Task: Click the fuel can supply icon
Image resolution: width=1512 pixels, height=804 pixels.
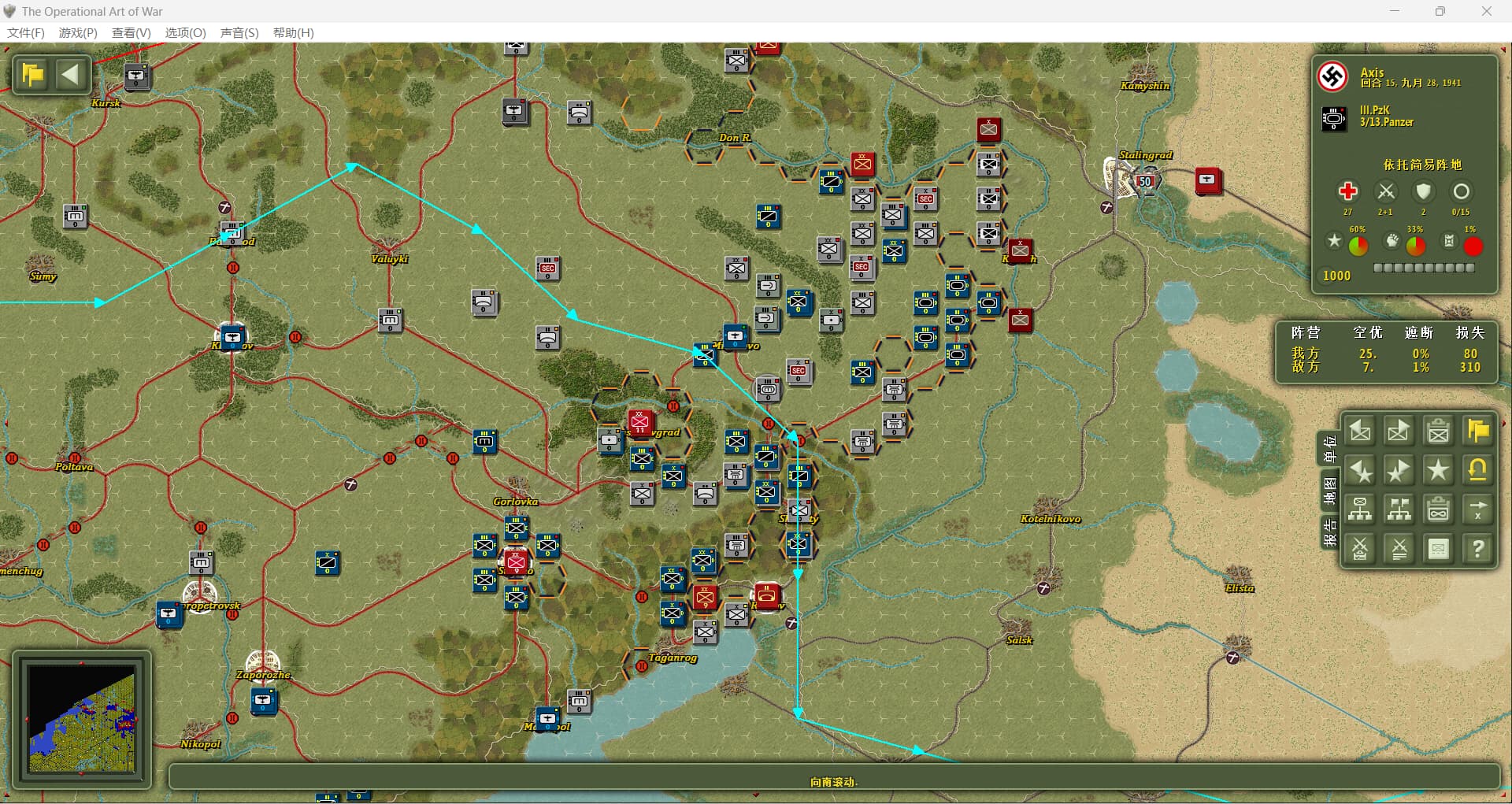Action: pyautogui.click(x=1449, y=240)
